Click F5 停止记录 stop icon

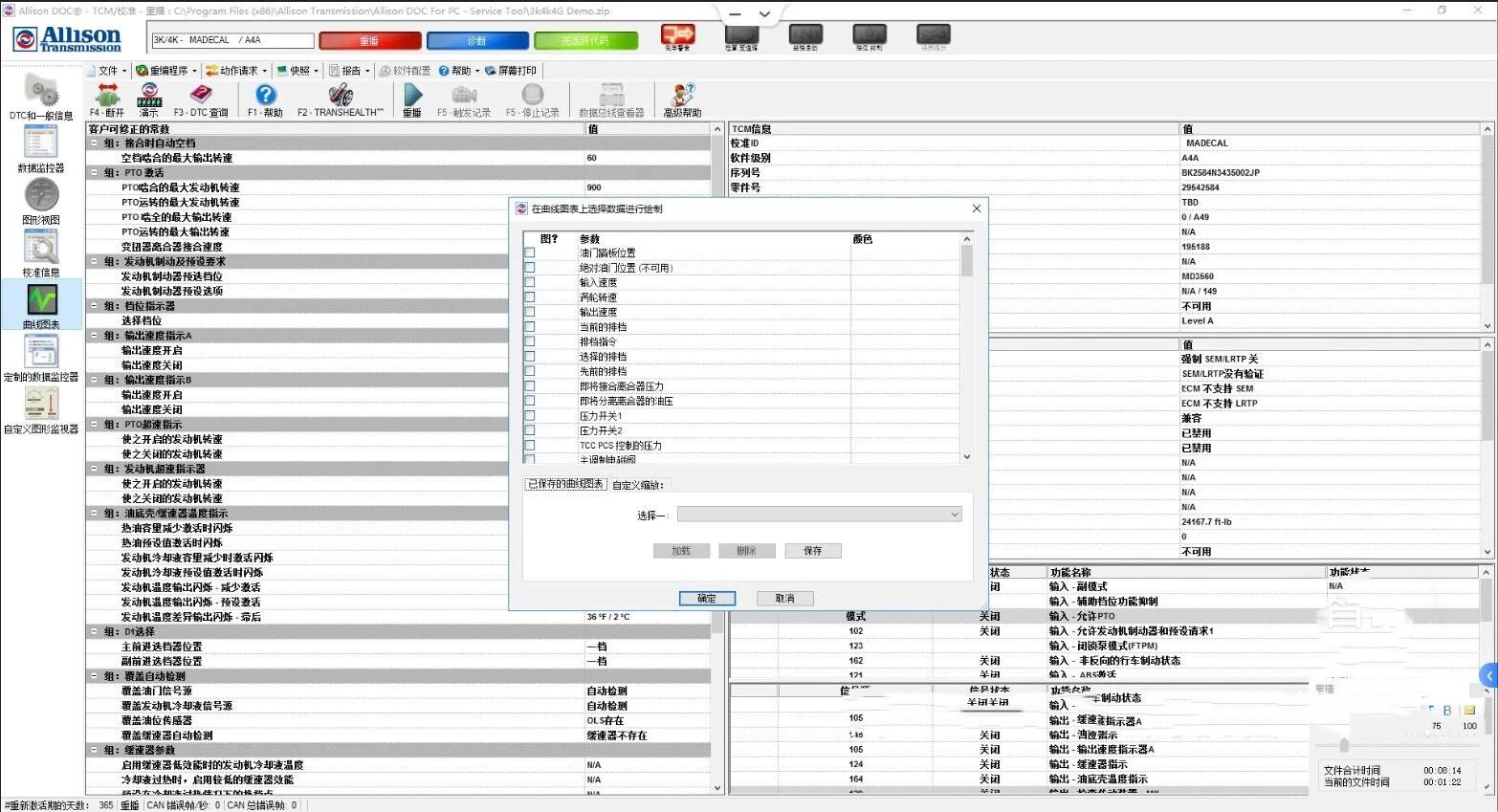[x=533, y=94]
